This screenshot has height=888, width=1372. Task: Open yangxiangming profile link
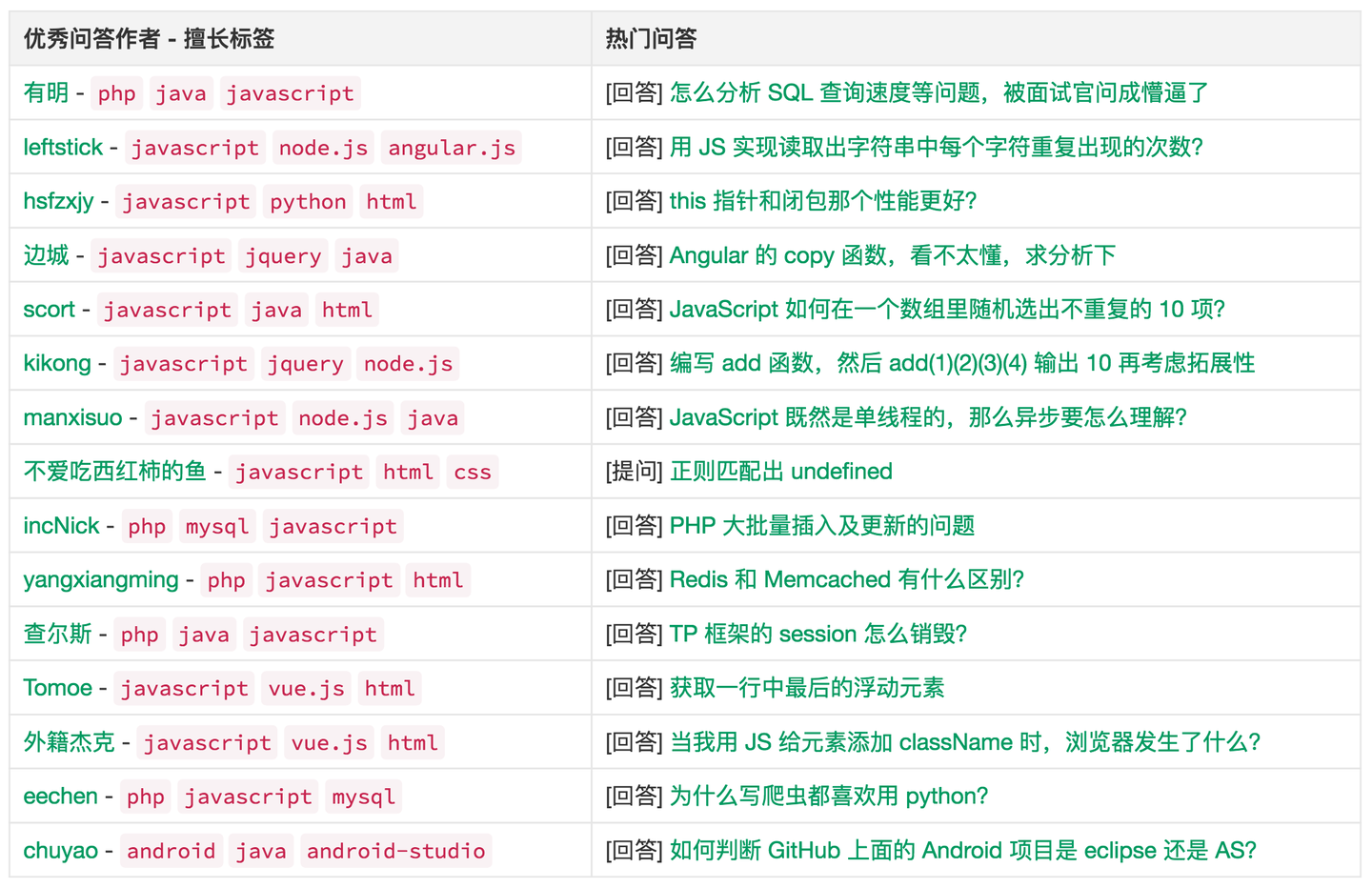point(101,579)
